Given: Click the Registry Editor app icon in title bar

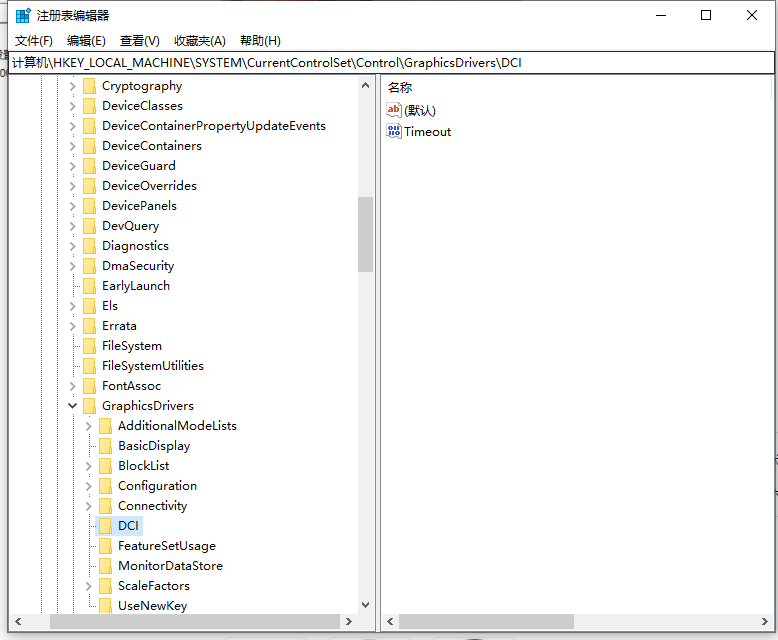Looking at the screenshot, I should (22, 15).
